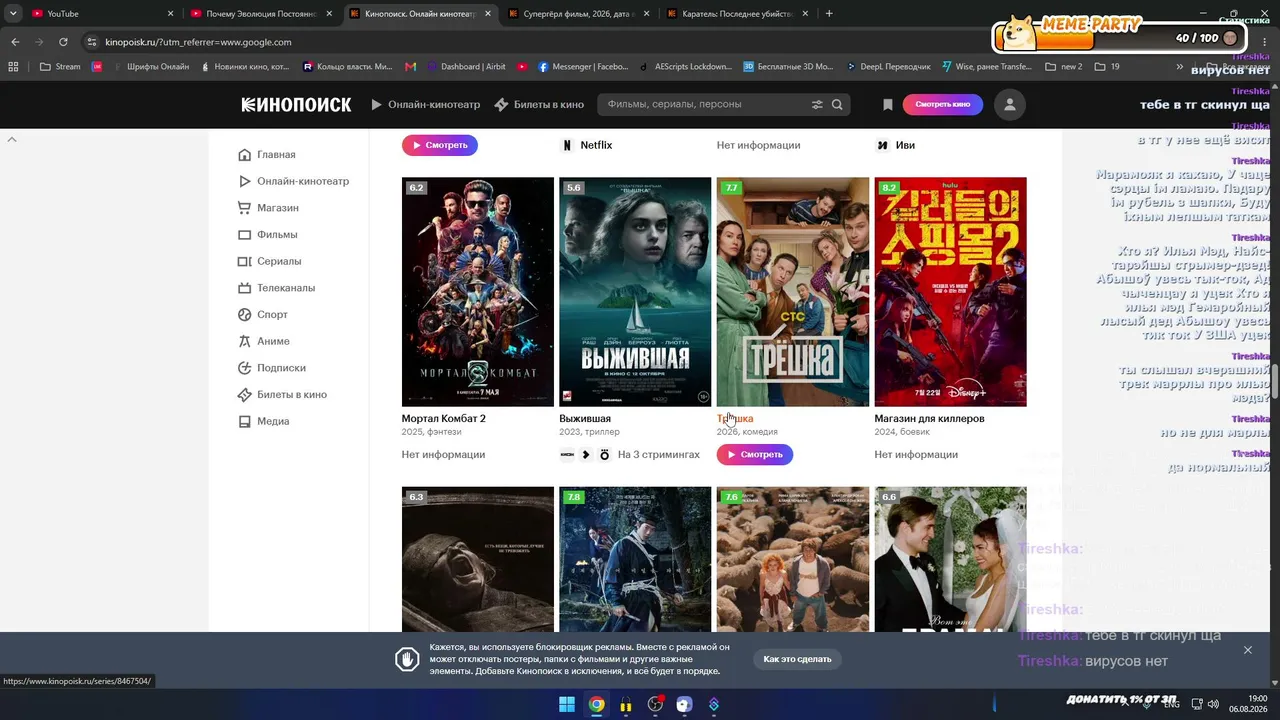1280x720 pixels.
Task: Click the Медиа icon in sidebar
Action: point(244,421)
